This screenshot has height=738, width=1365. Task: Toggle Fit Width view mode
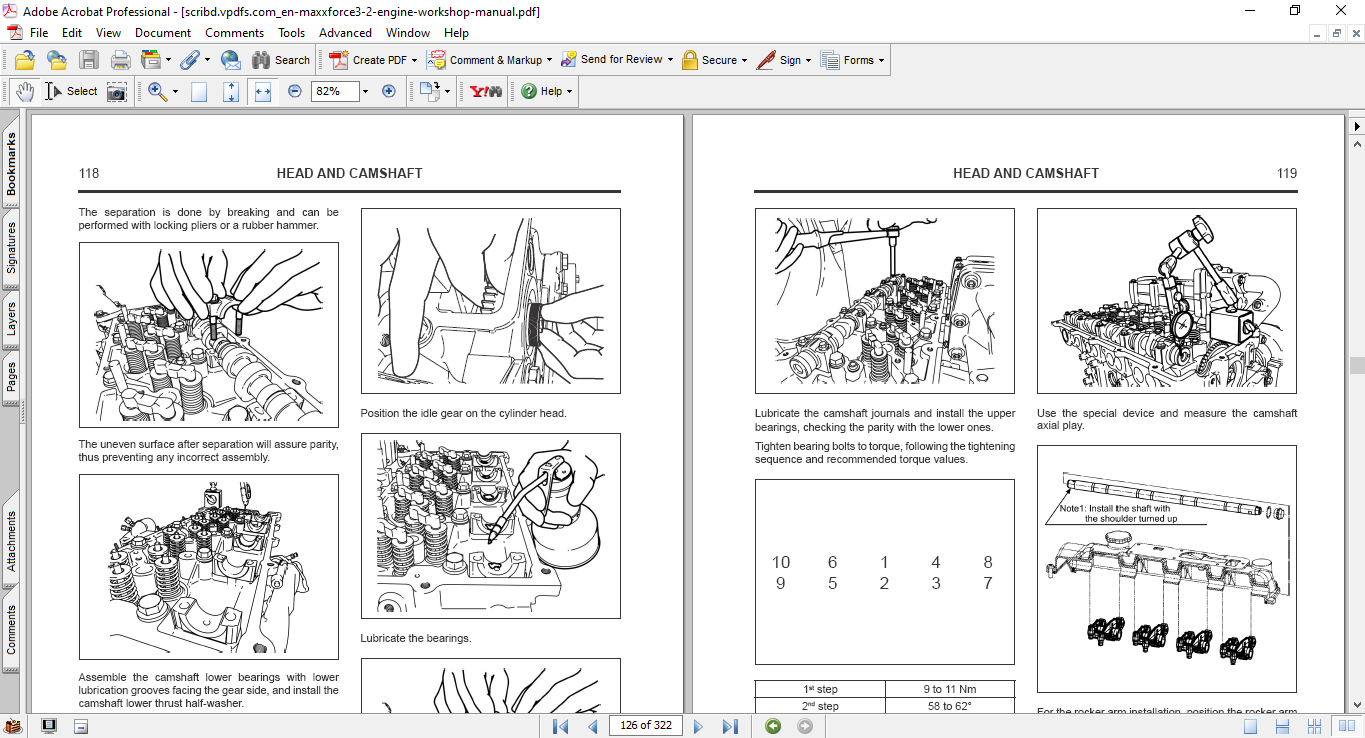pos(263,91)
